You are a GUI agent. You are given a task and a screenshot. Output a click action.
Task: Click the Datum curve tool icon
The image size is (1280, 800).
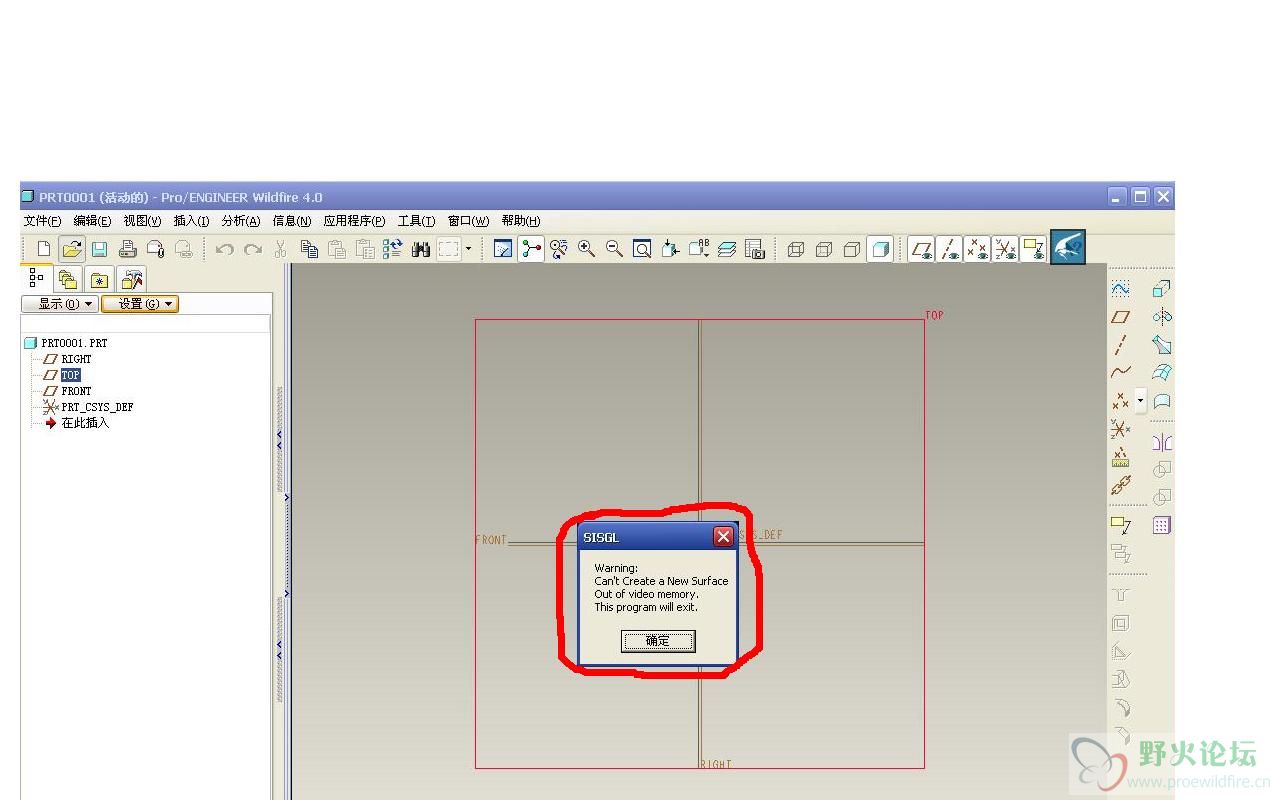pos(1121,373)
